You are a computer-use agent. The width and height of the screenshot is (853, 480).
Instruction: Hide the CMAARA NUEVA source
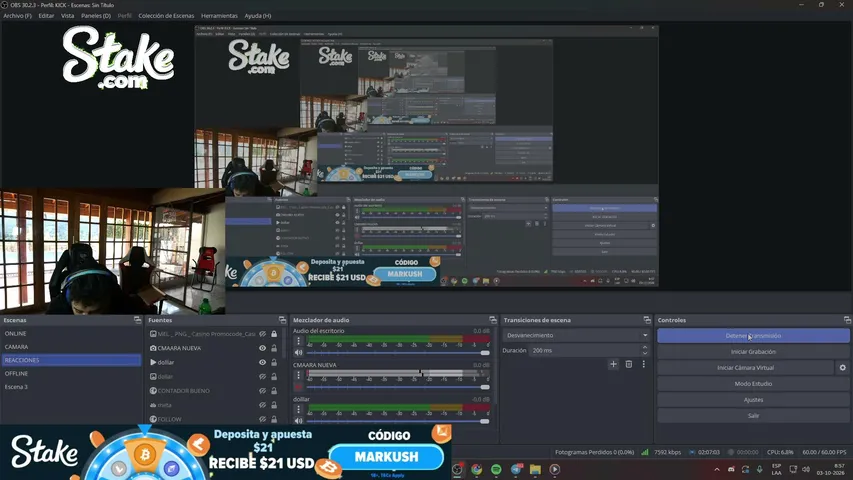[x=262, y=348]
